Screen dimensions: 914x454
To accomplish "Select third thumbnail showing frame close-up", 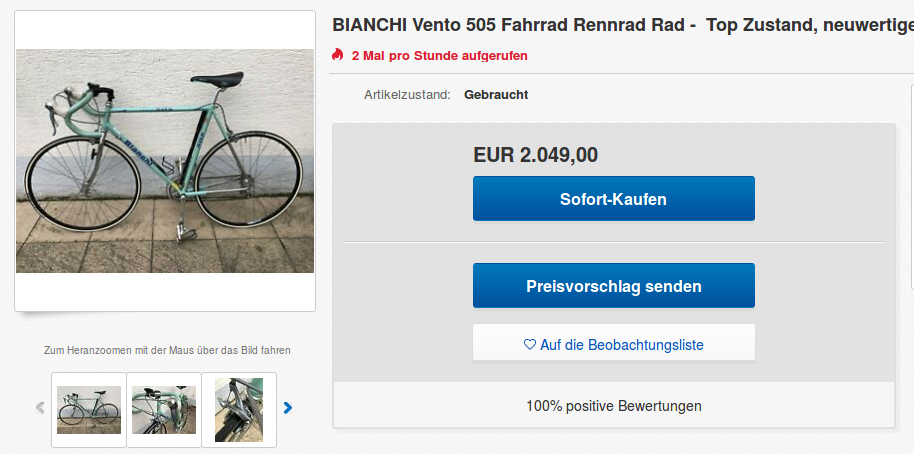I will pyautogui.click(x=238, y=409).
